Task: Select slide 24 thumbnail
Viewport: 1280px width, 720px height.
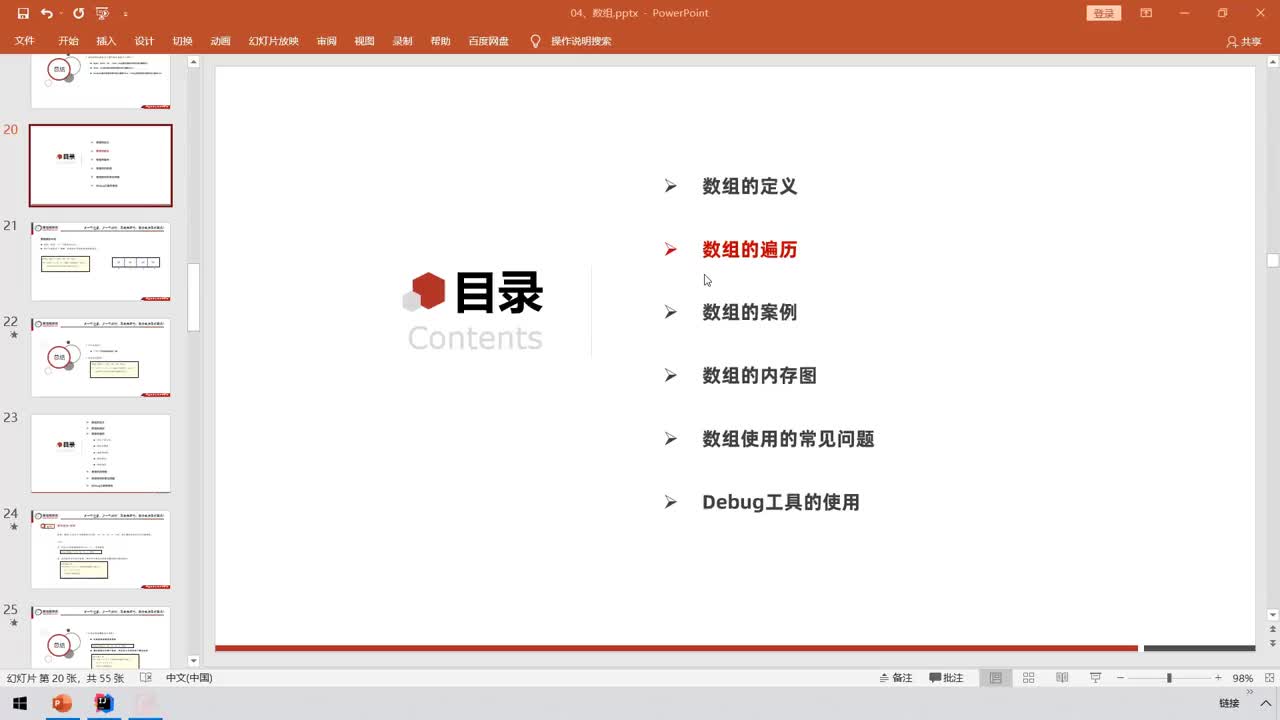Action: 100,549
